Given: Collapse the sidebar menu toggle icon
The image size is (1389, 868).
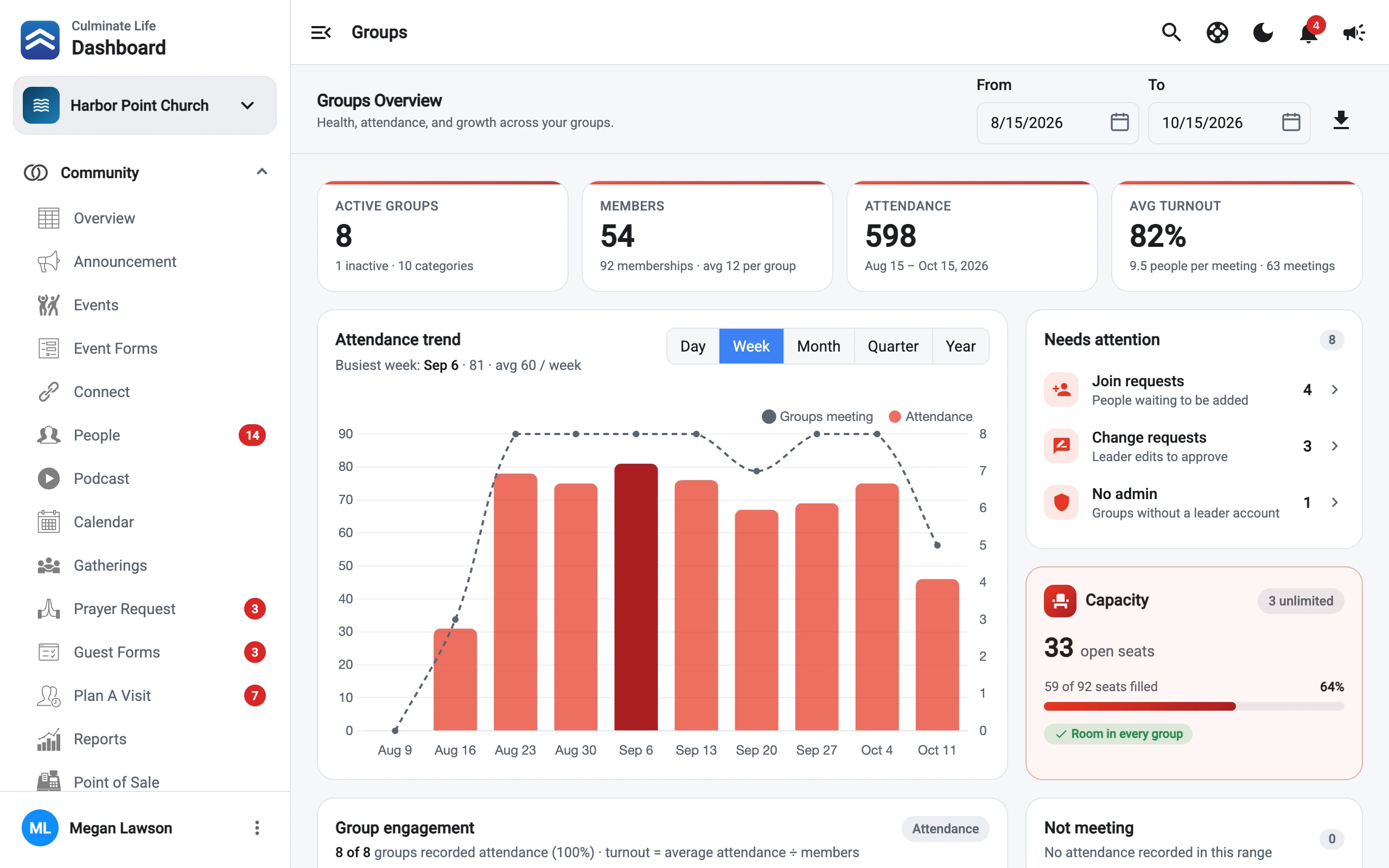Looking at the screenshot, I should (321, 32).
